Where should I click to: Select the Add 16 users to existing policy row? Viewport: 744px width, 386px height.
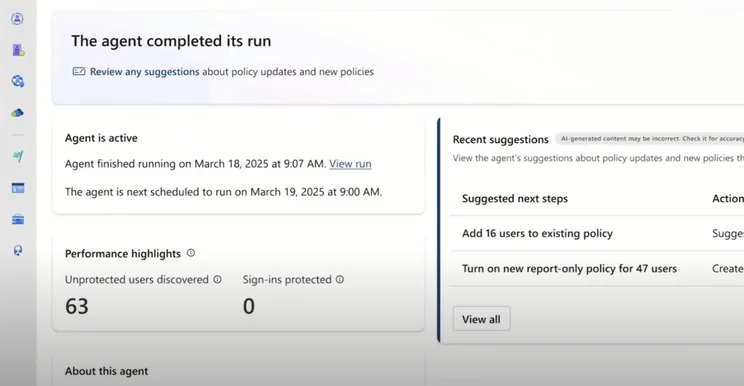597,233
